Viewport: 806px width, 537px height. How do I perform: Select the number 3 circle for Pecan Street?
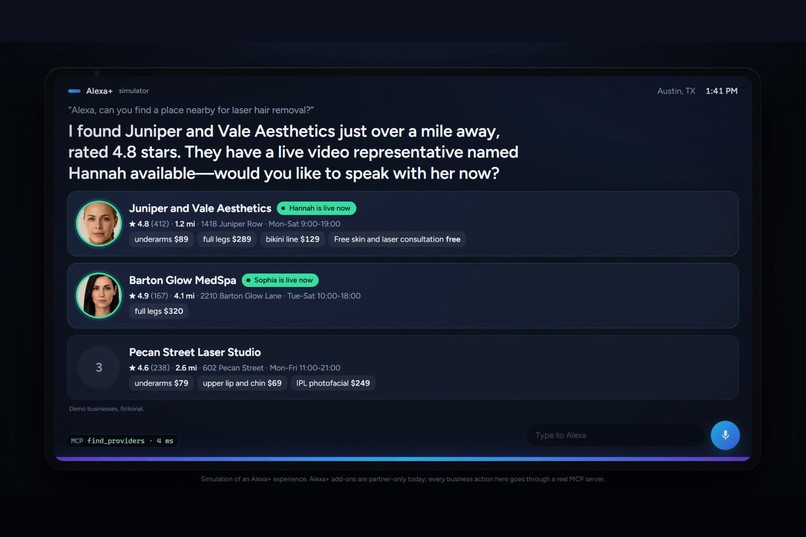pos(99,367)
